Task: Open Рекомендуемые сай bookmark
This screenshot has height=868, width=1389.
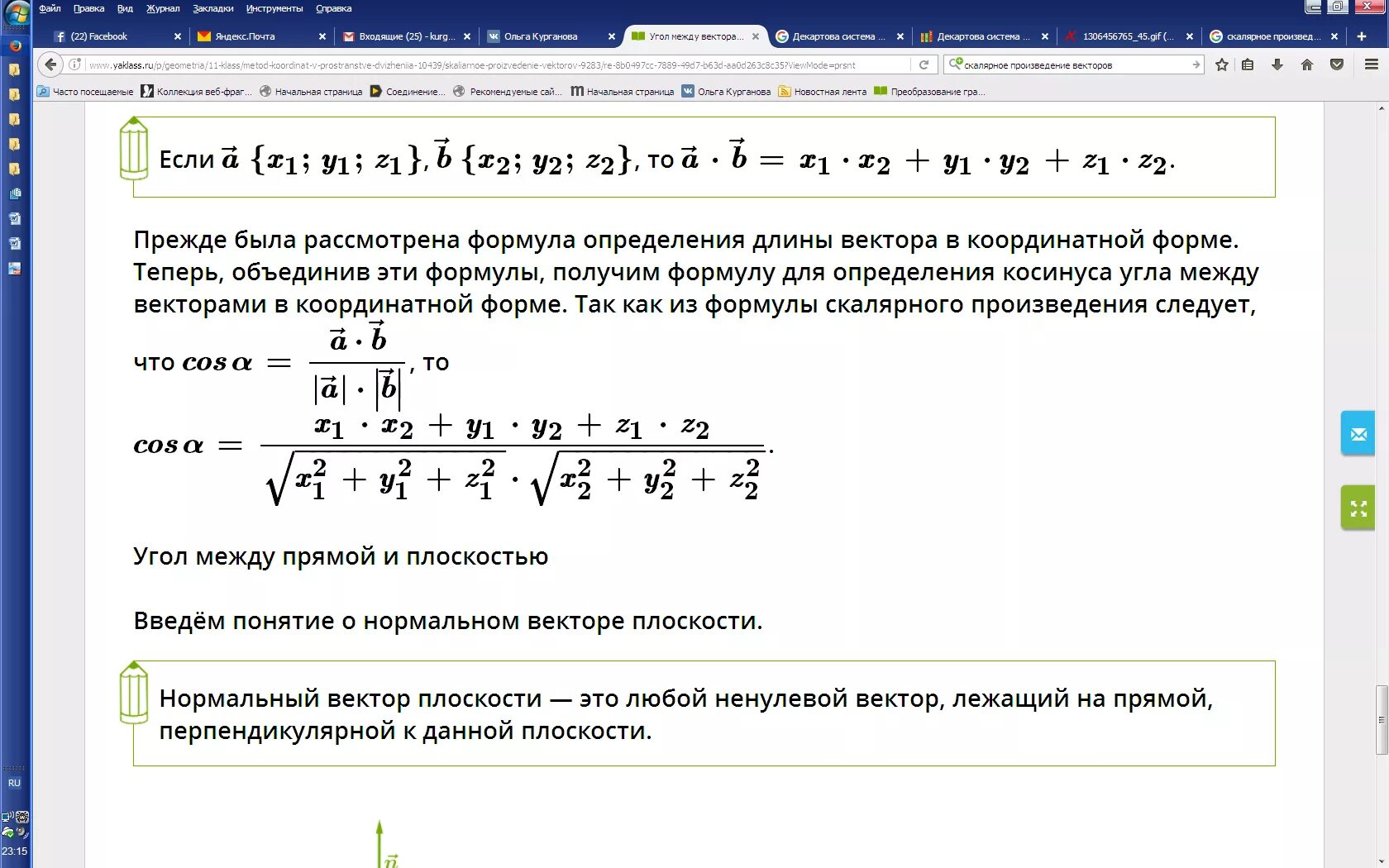Action: [x=508, y=92]
